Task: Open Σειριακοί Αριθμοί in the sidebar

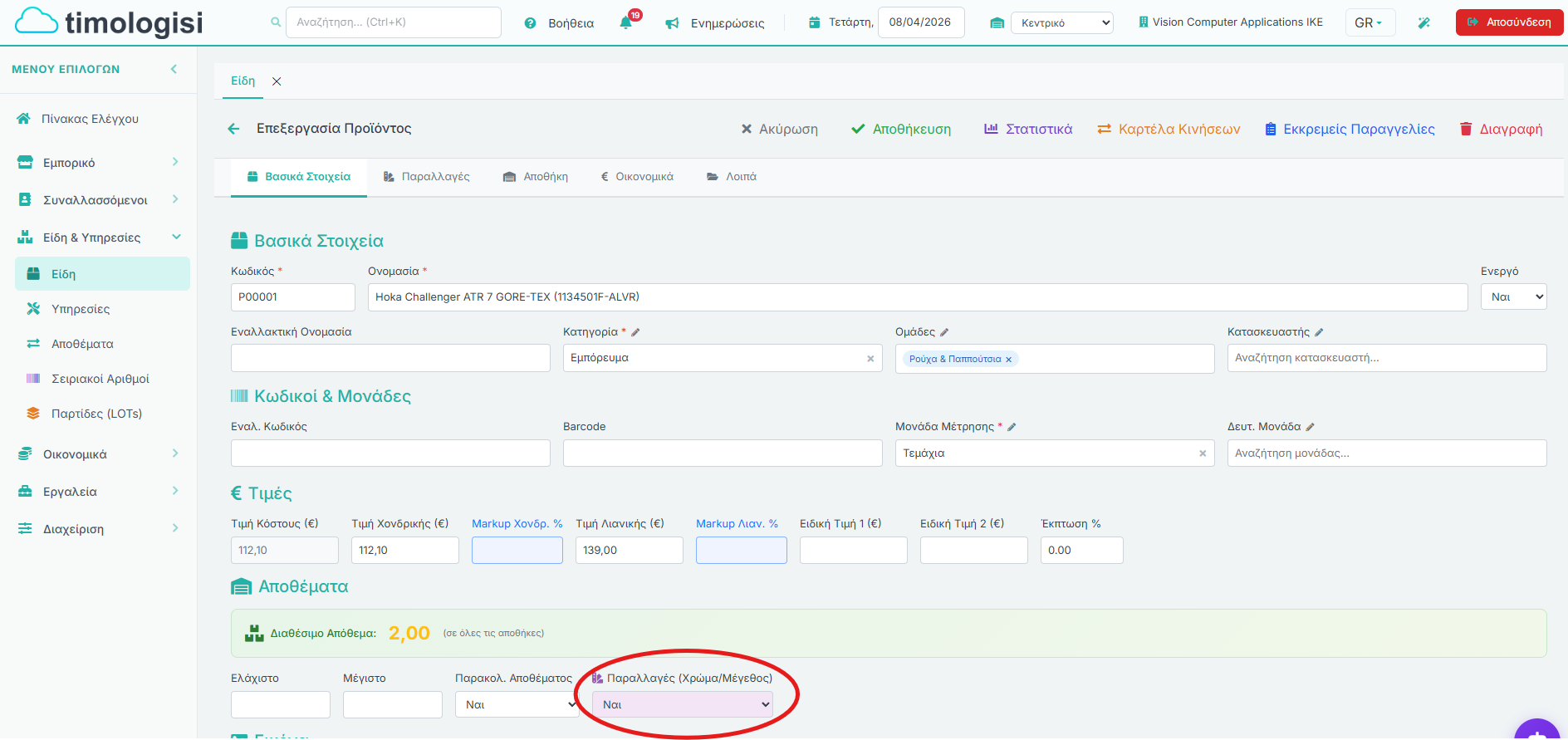Action: coord(100,379)
